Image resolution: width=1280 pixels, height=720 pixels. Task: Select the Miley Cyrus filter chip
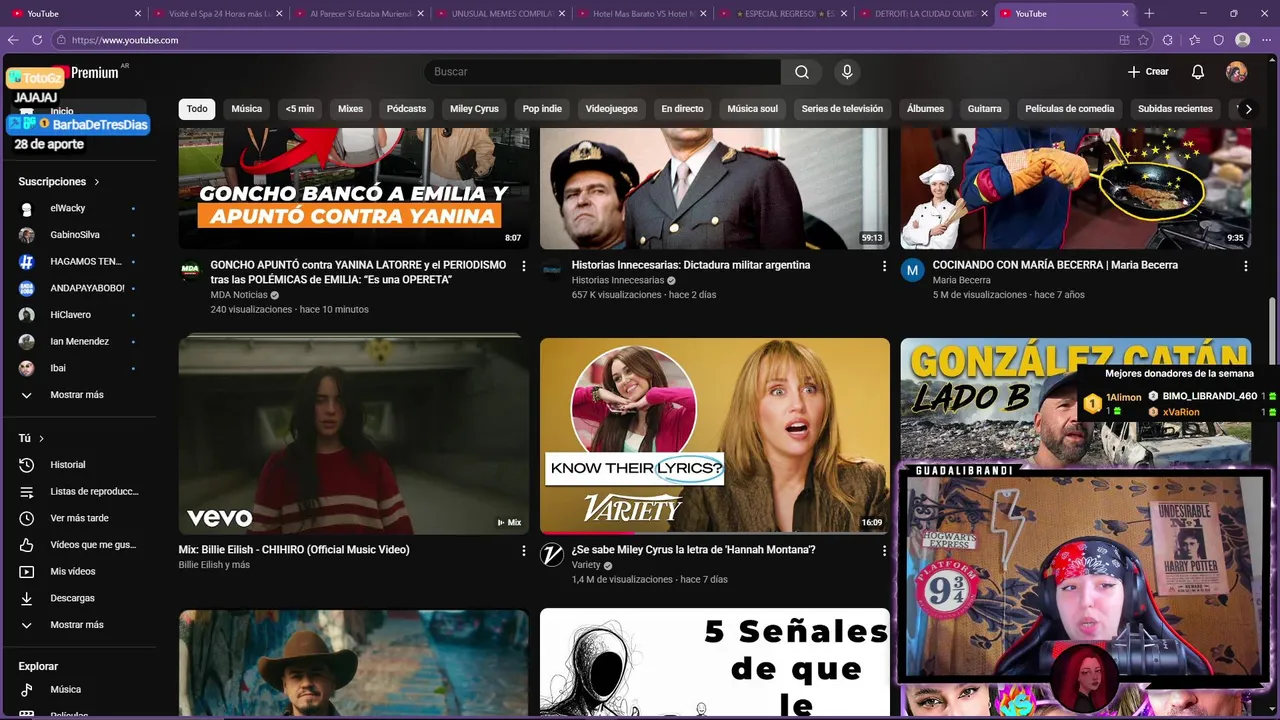474,109
